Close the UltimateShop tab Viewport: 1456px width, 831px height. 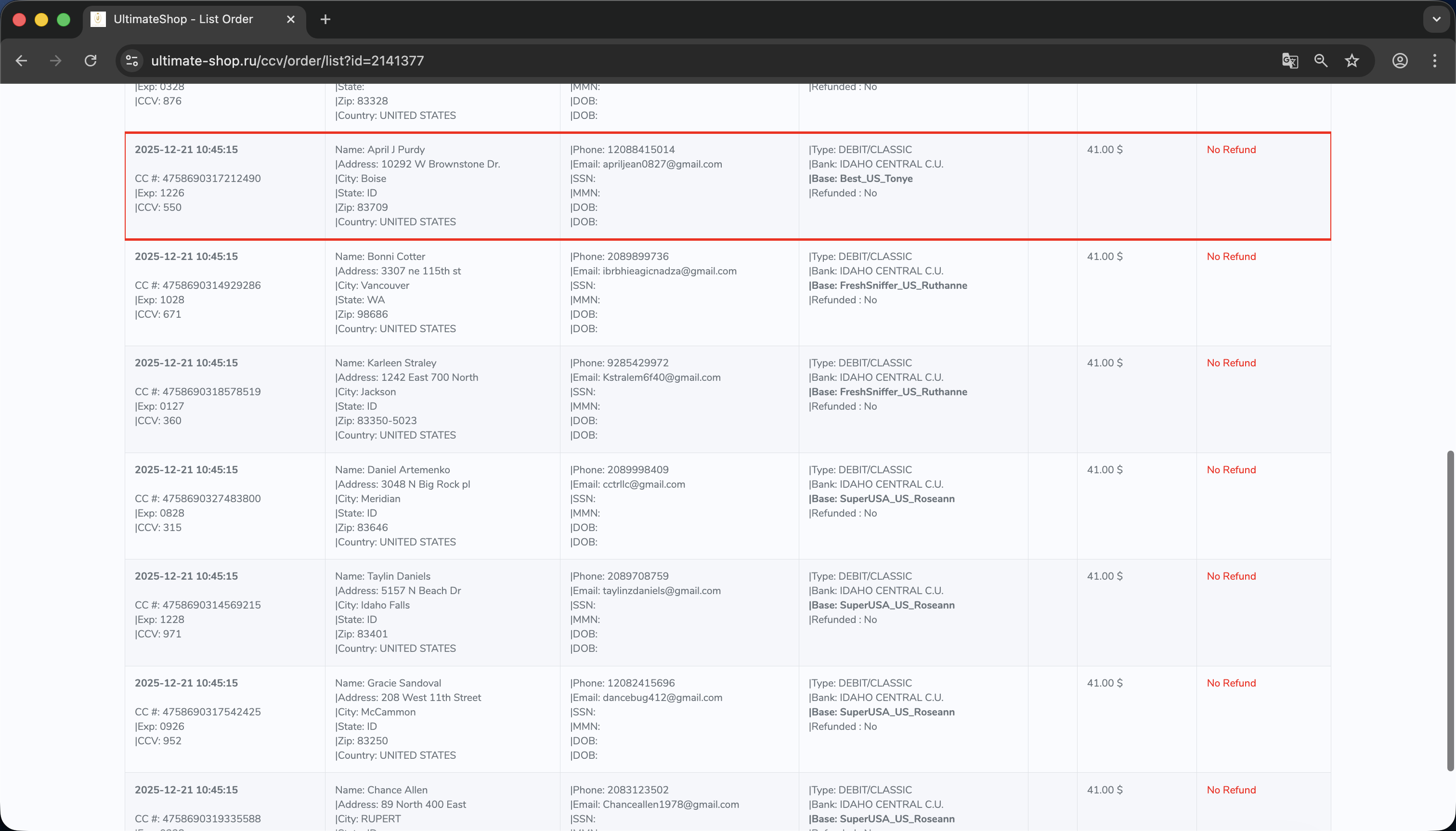tap(290, 19)
